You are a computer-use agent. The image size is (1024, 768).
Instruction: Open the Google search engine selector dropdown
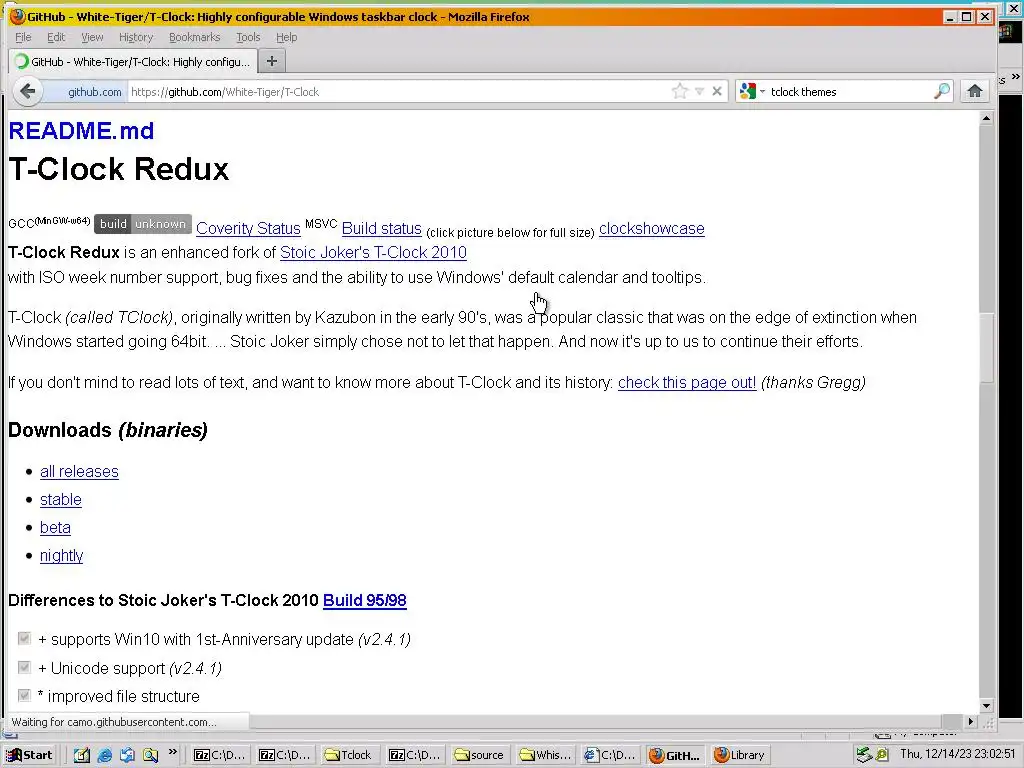click(x=752, y=91)
